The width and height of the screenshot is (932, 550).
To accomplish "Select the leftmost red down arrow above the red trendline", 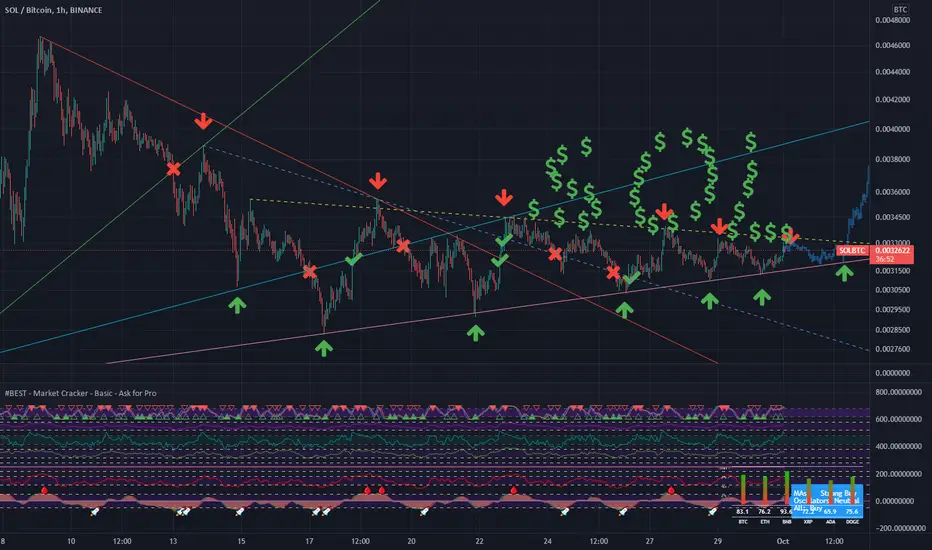I will (203, 121).
